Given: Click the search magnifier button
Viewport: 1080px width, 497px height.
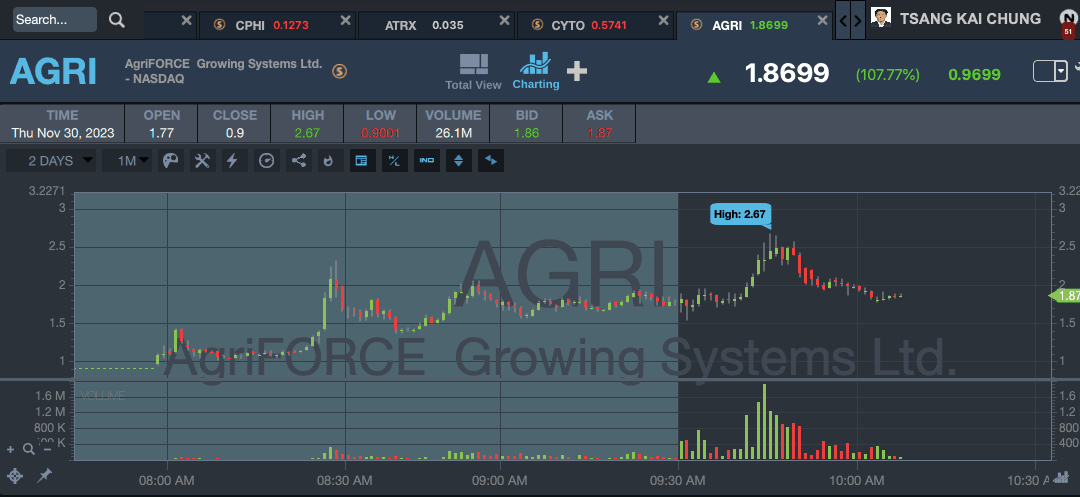Looking at the screenshot, I should pos(116,20).
